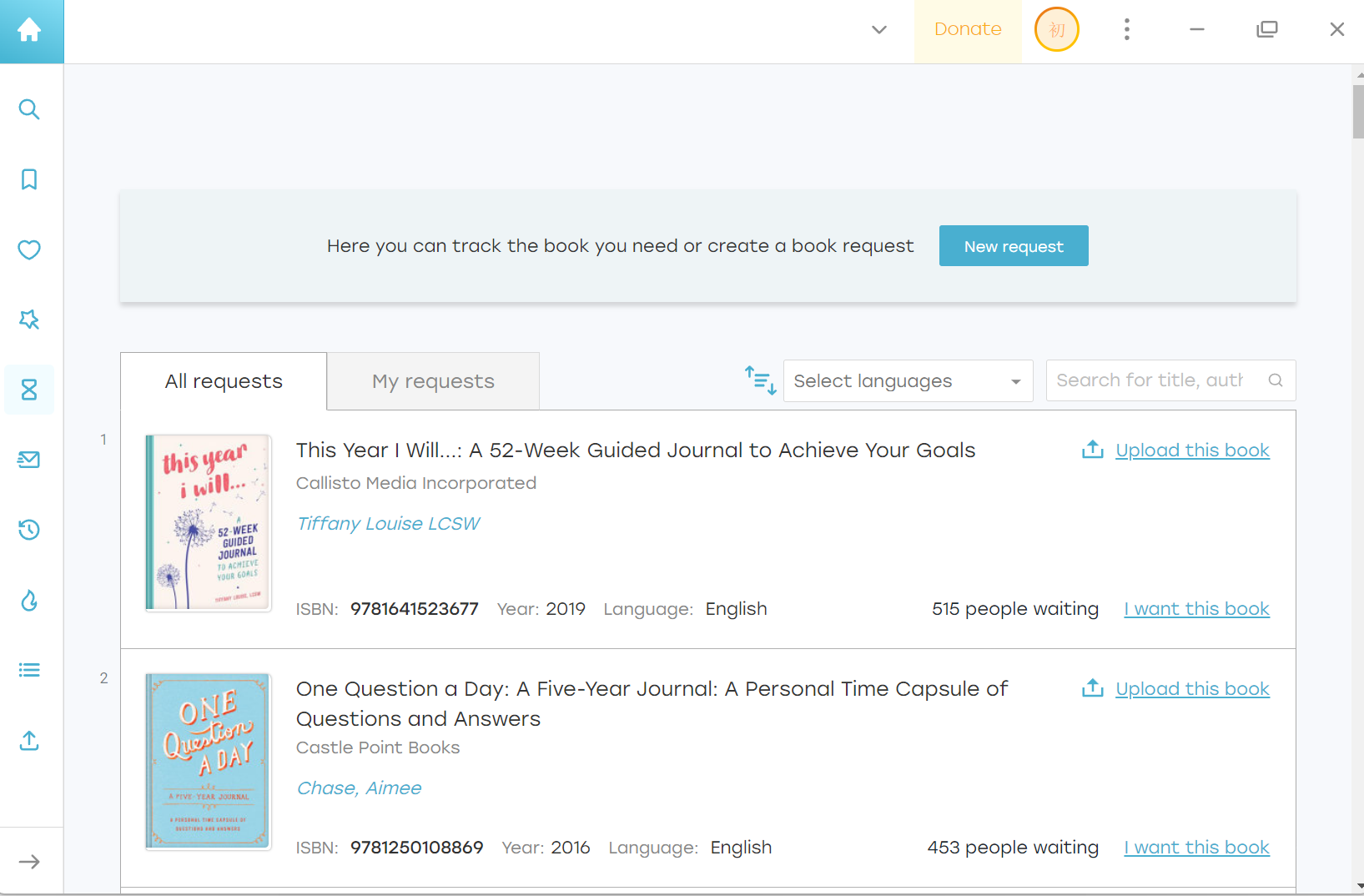1364x896 pixels.
Task: Select the hourglass book requests icon
Action: (29, 390)
